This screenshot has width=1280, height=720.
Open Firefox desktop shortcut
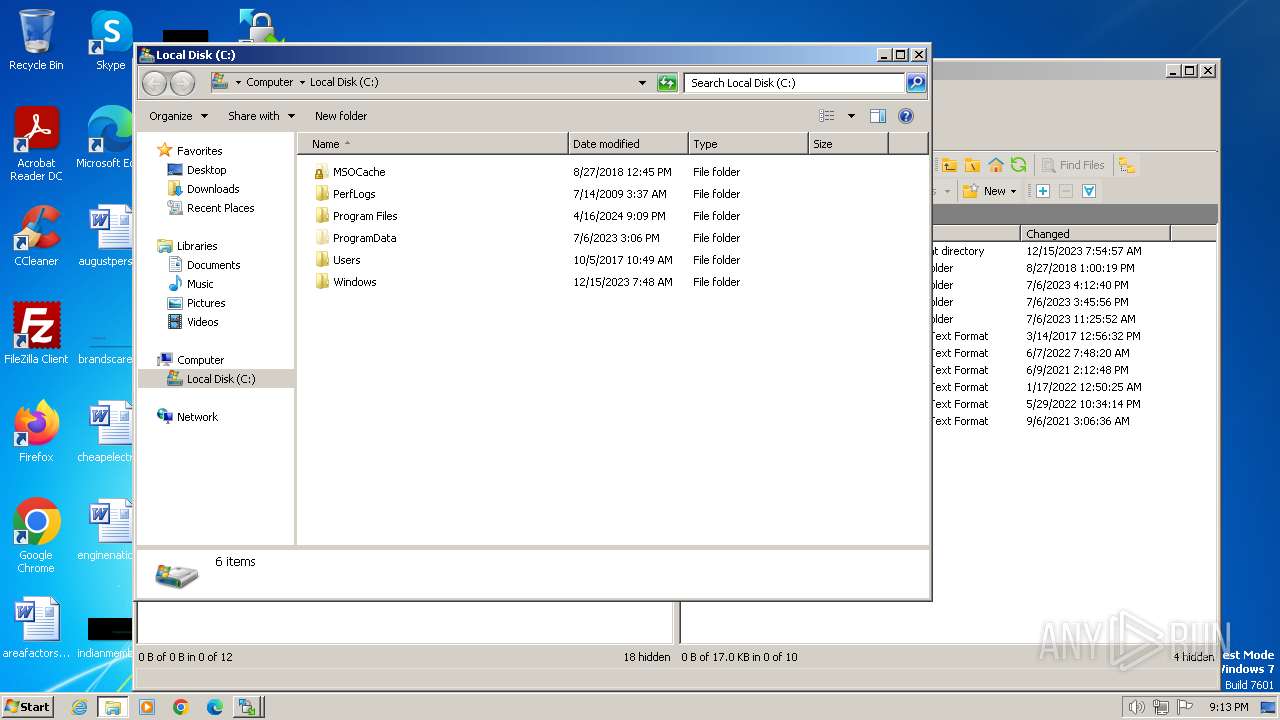coord(36,432)
